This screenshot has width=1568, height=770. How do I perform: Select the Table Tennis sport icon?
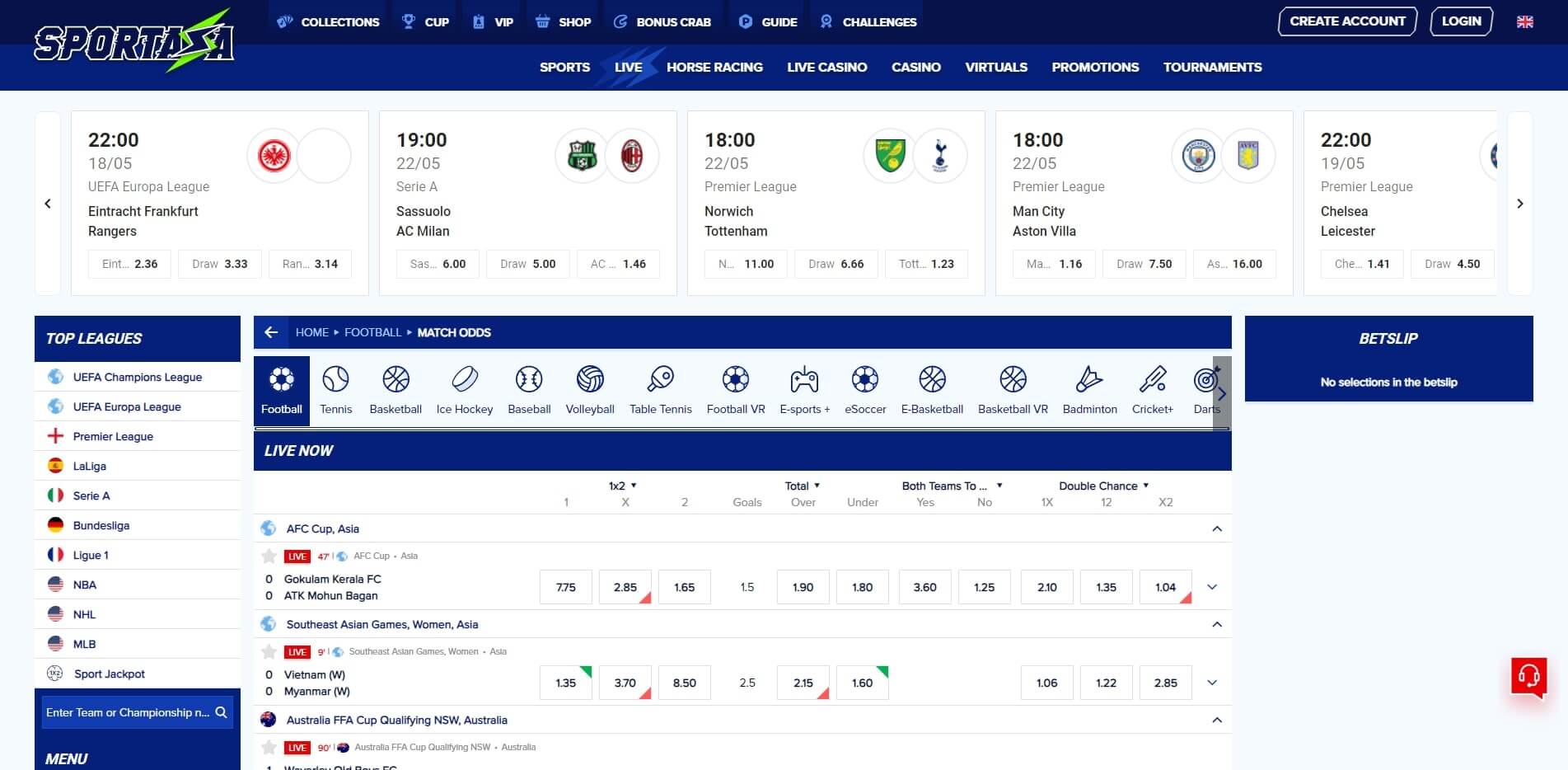[x=661, y=380]
